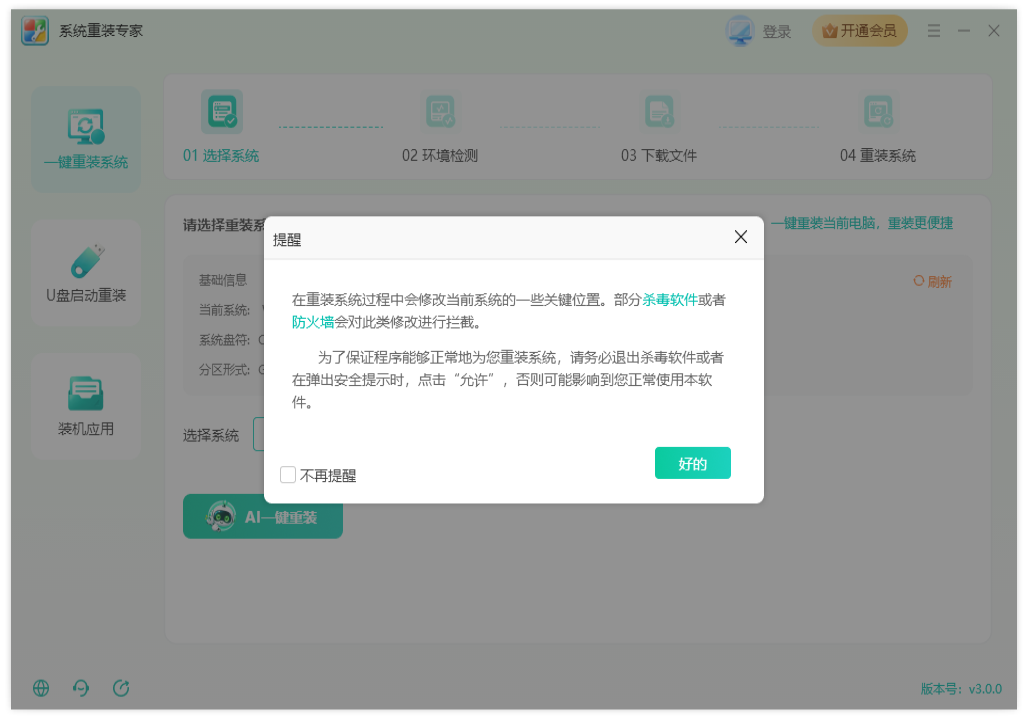This screenshot has width=1026, height=726.
Task: Click the 分区形式 label
Action: pyautogui.click(x=224, y=370)
